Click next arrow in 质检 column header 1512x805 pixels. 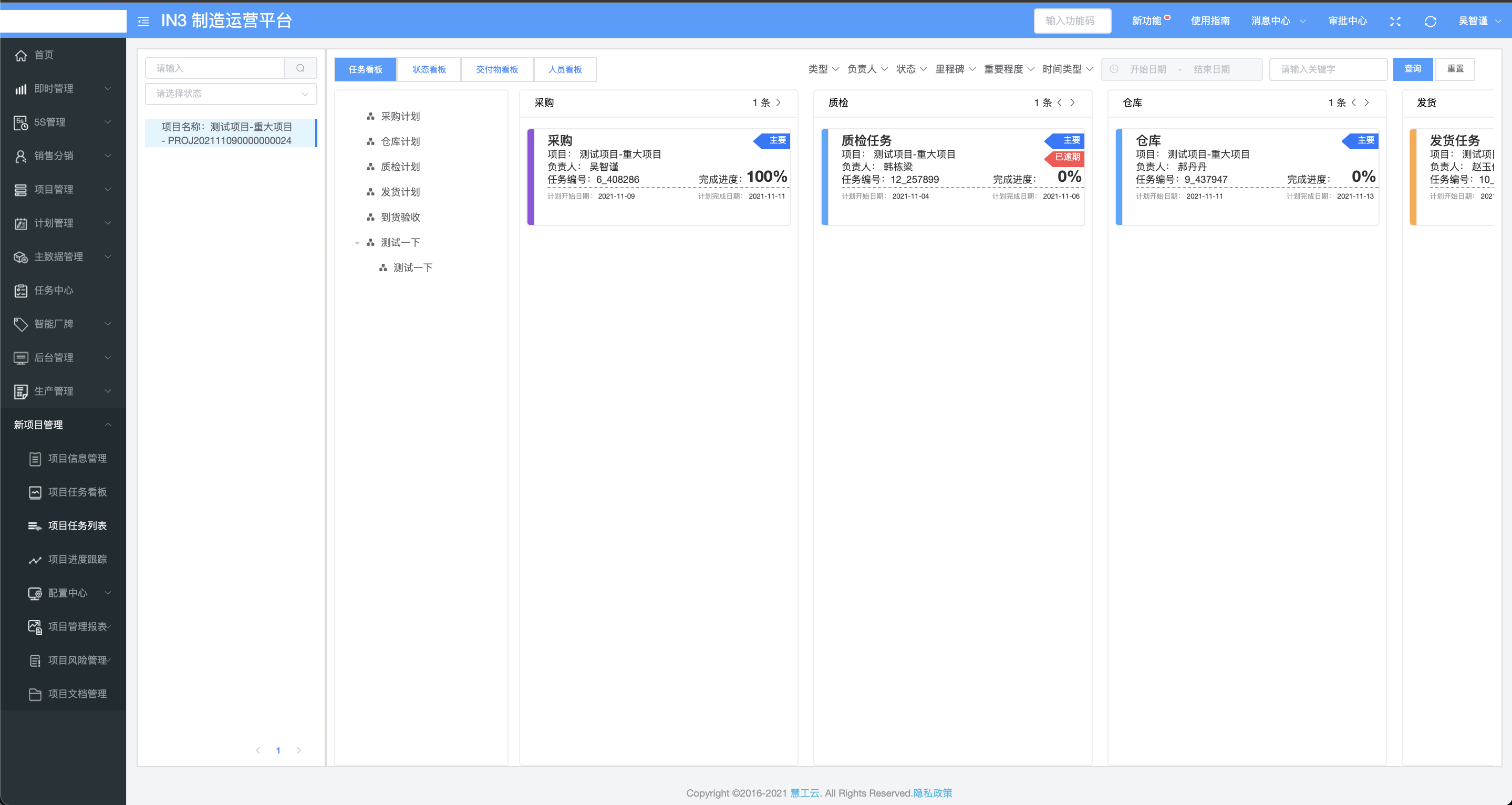1073,103
